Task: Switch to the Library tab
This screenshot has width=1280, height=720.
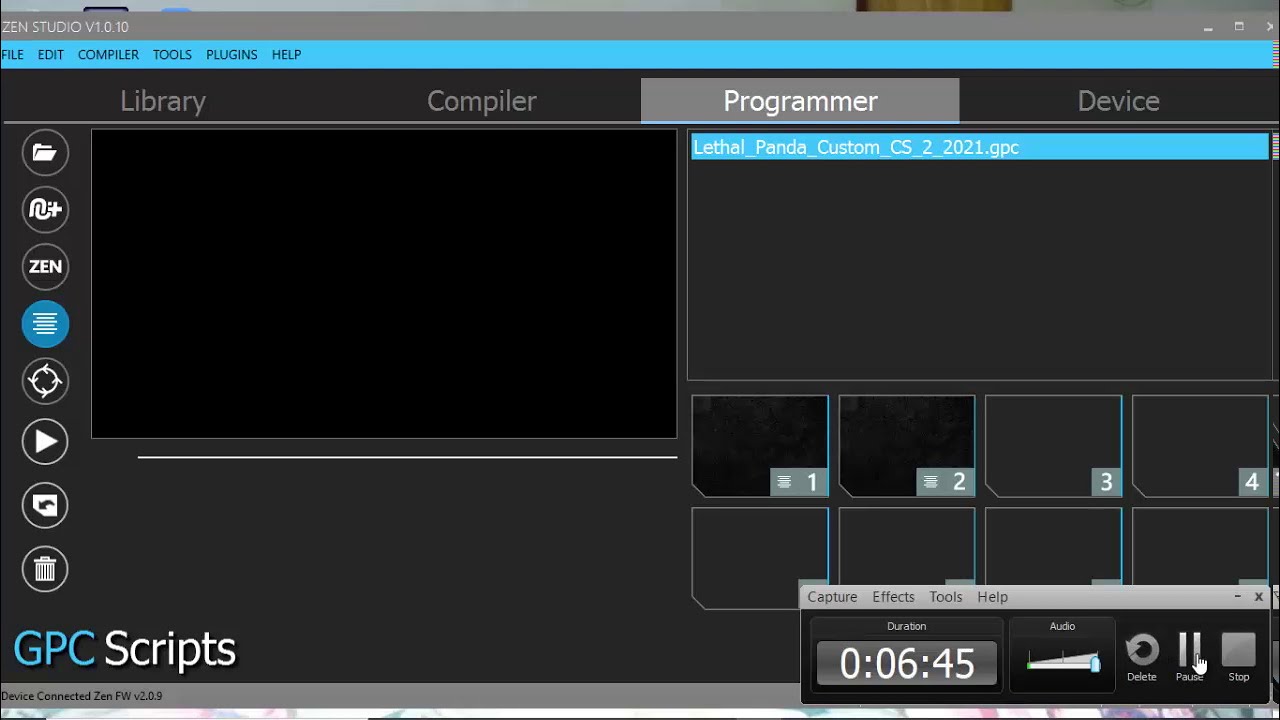Action: pyautogui.click(x=163, y=101)
